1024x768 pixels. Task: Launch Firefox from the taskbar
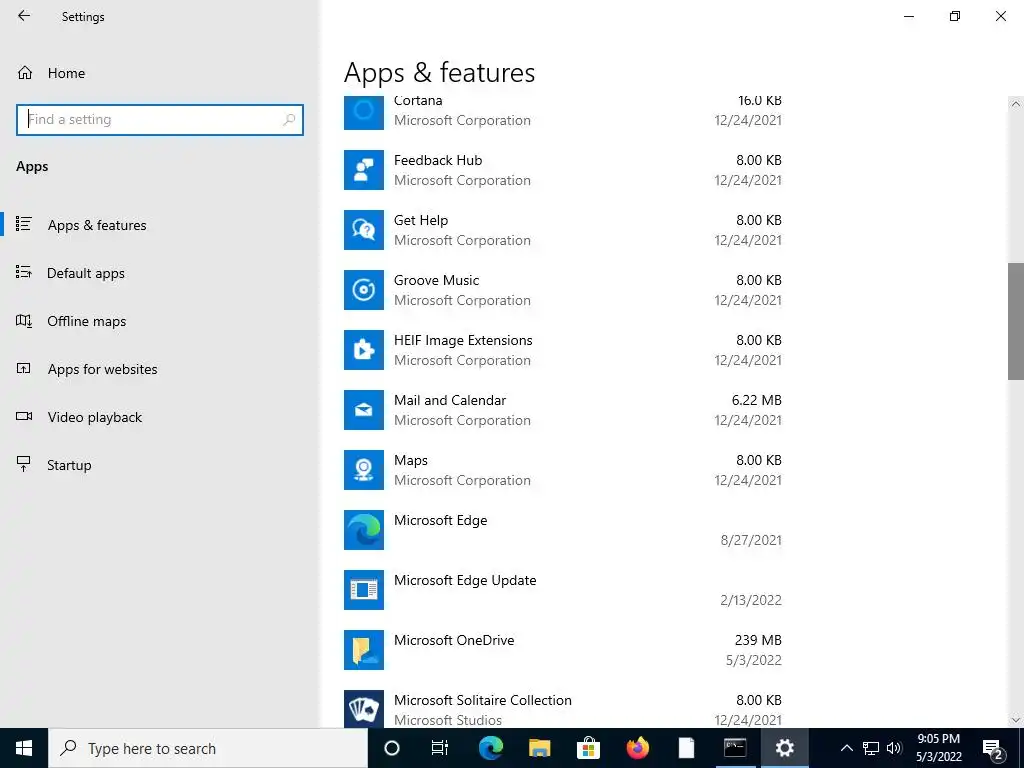(x=637, y=748)
